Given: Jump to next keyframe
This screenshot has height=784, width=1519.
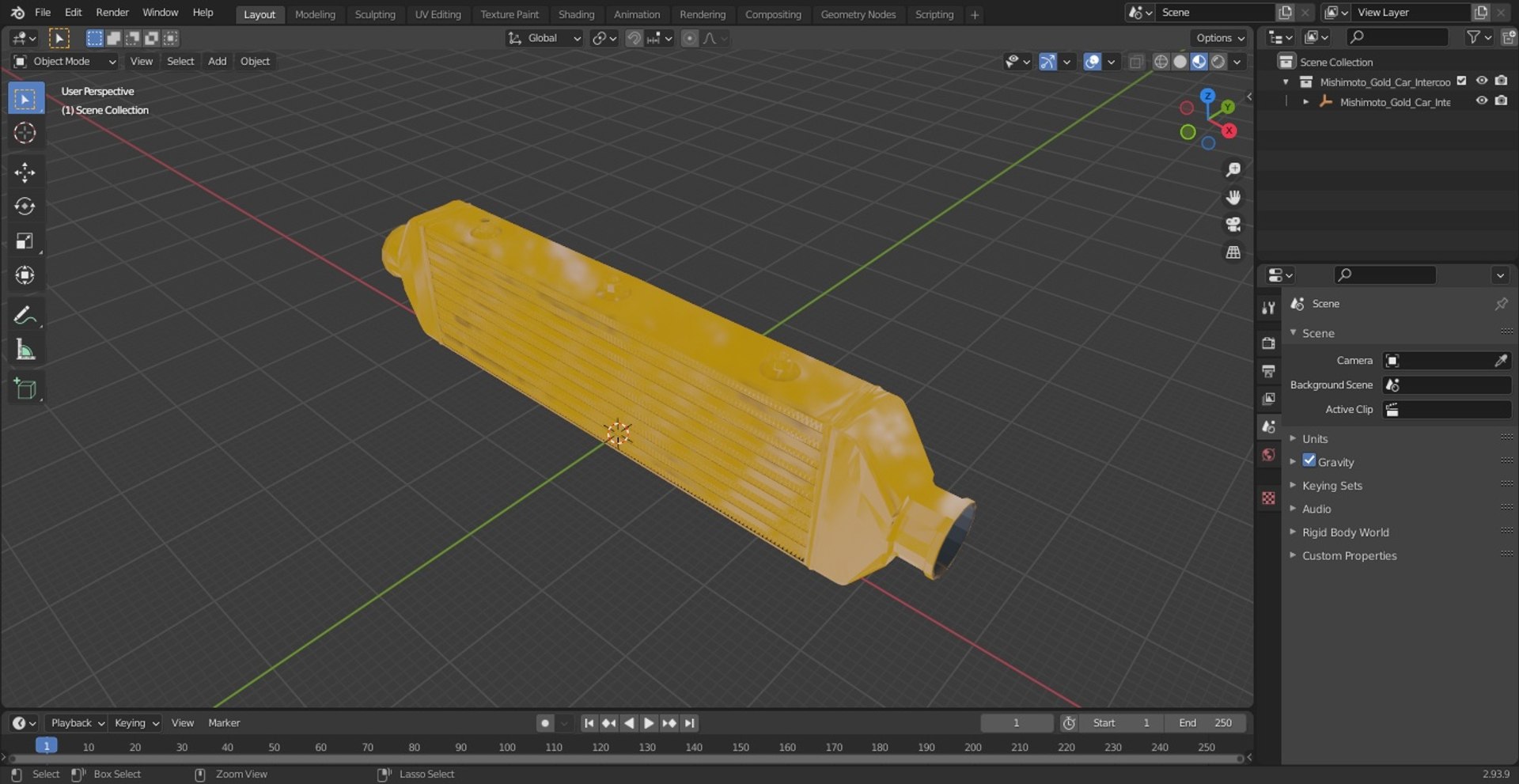Looking at the screenshot, I should coord(669,723).
